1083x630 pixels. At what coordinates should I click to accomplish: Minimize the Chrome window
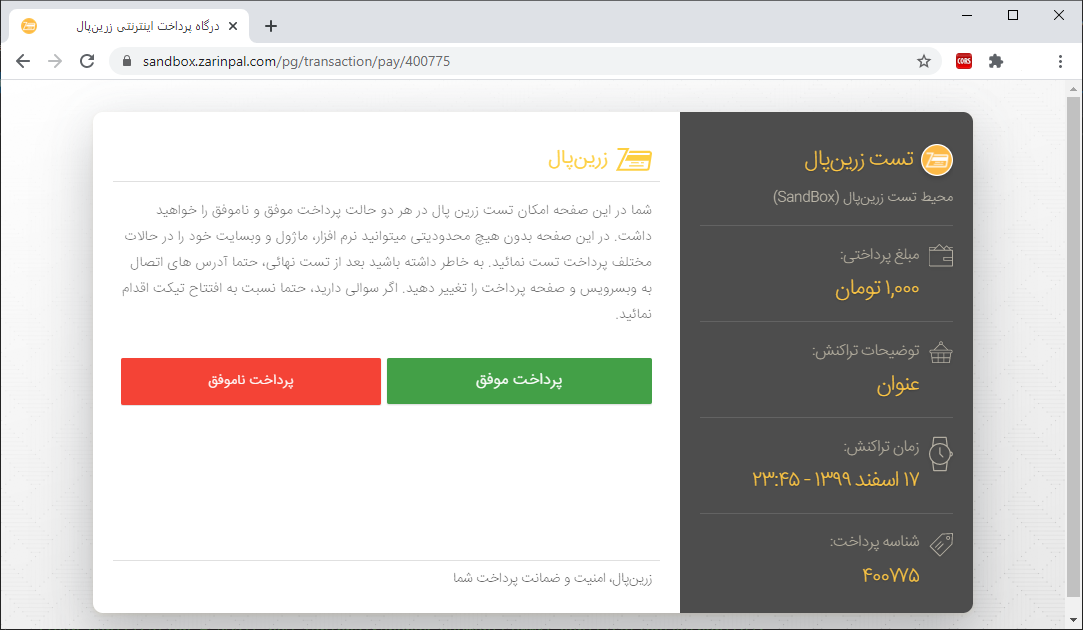(967, 15)
